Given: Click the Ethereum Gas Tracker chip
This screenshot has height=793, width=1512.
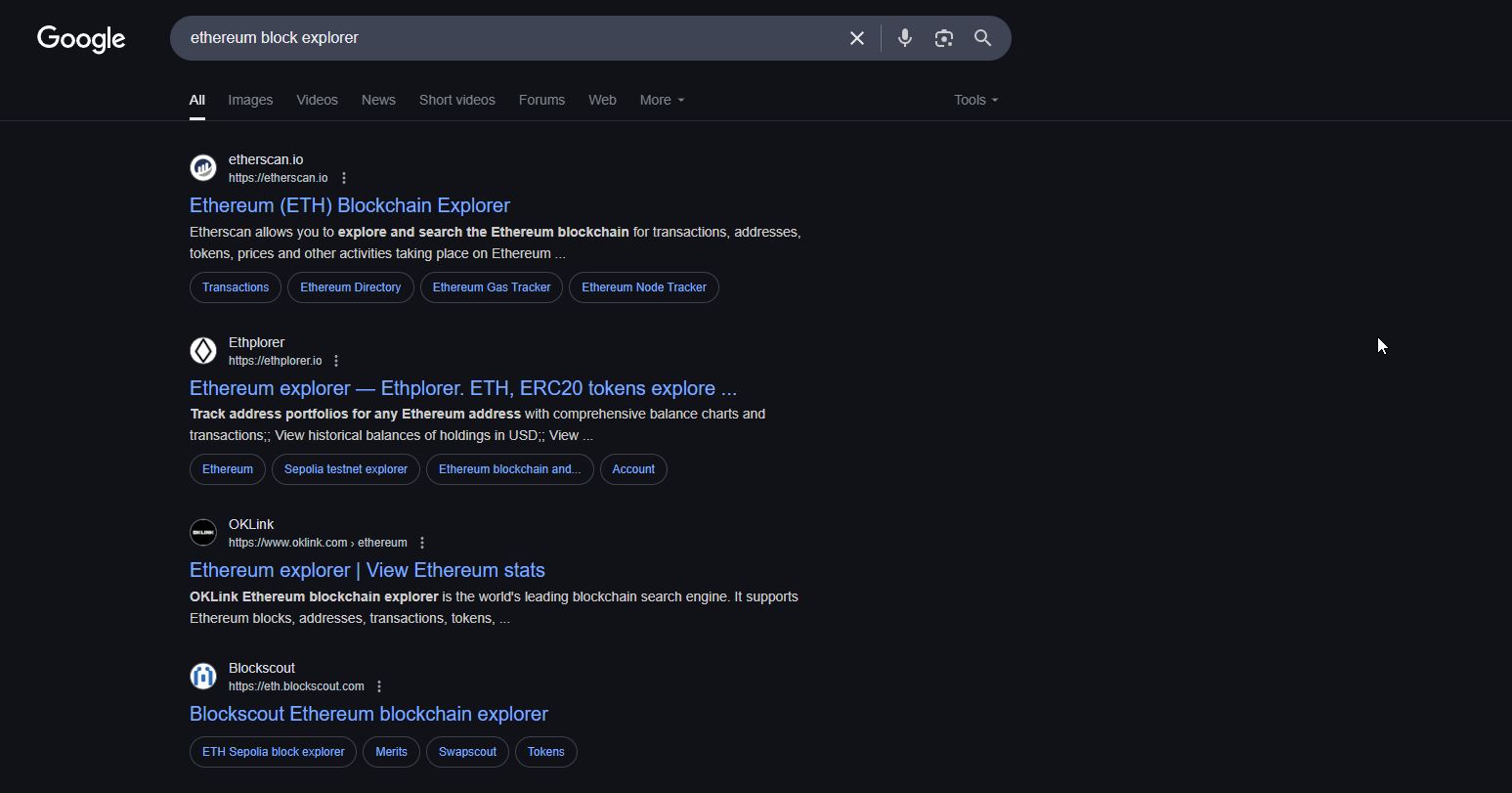Looking at the screenshot, I should coord(492,287).
